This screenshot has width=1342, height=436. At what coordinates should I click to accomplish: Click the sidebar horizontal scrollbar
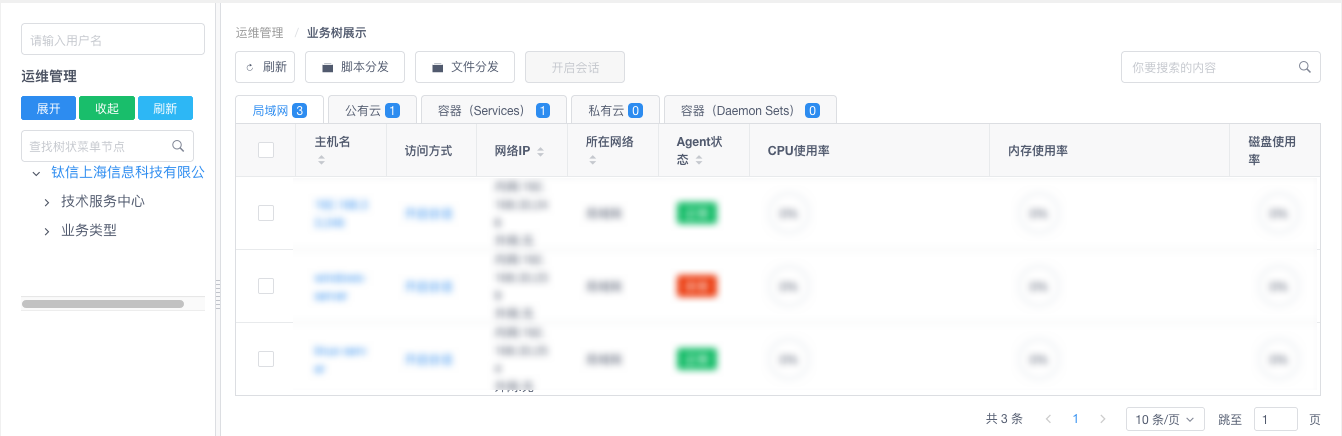(103, 303)
